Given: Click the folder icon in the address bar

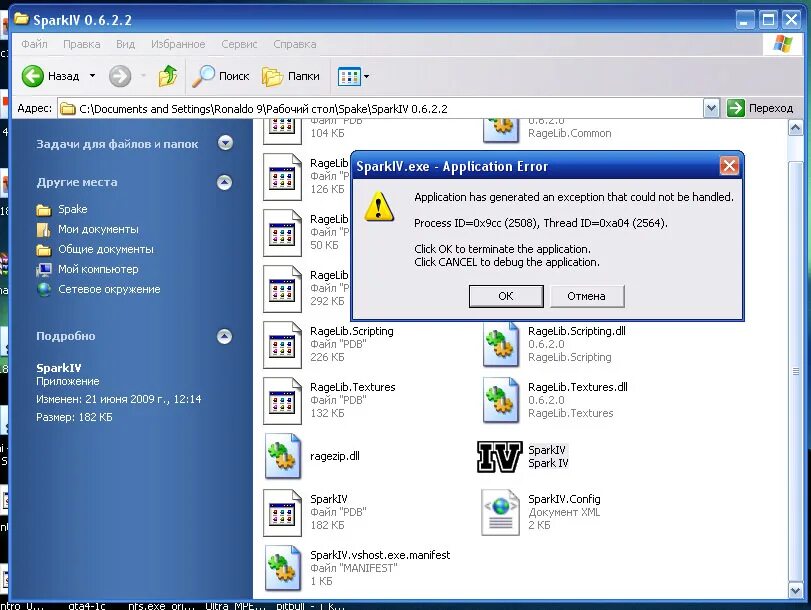Looking at the screenshot, I should pos(68,109).
